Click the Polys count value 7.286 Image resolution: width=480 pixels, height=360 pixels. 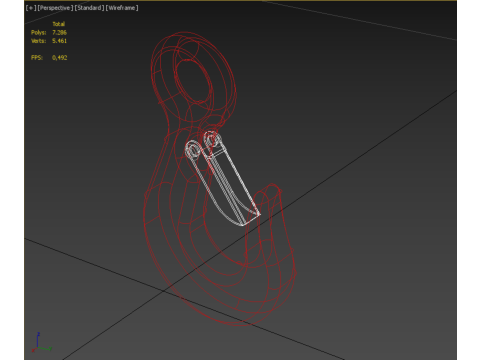(x=59, y=32)
